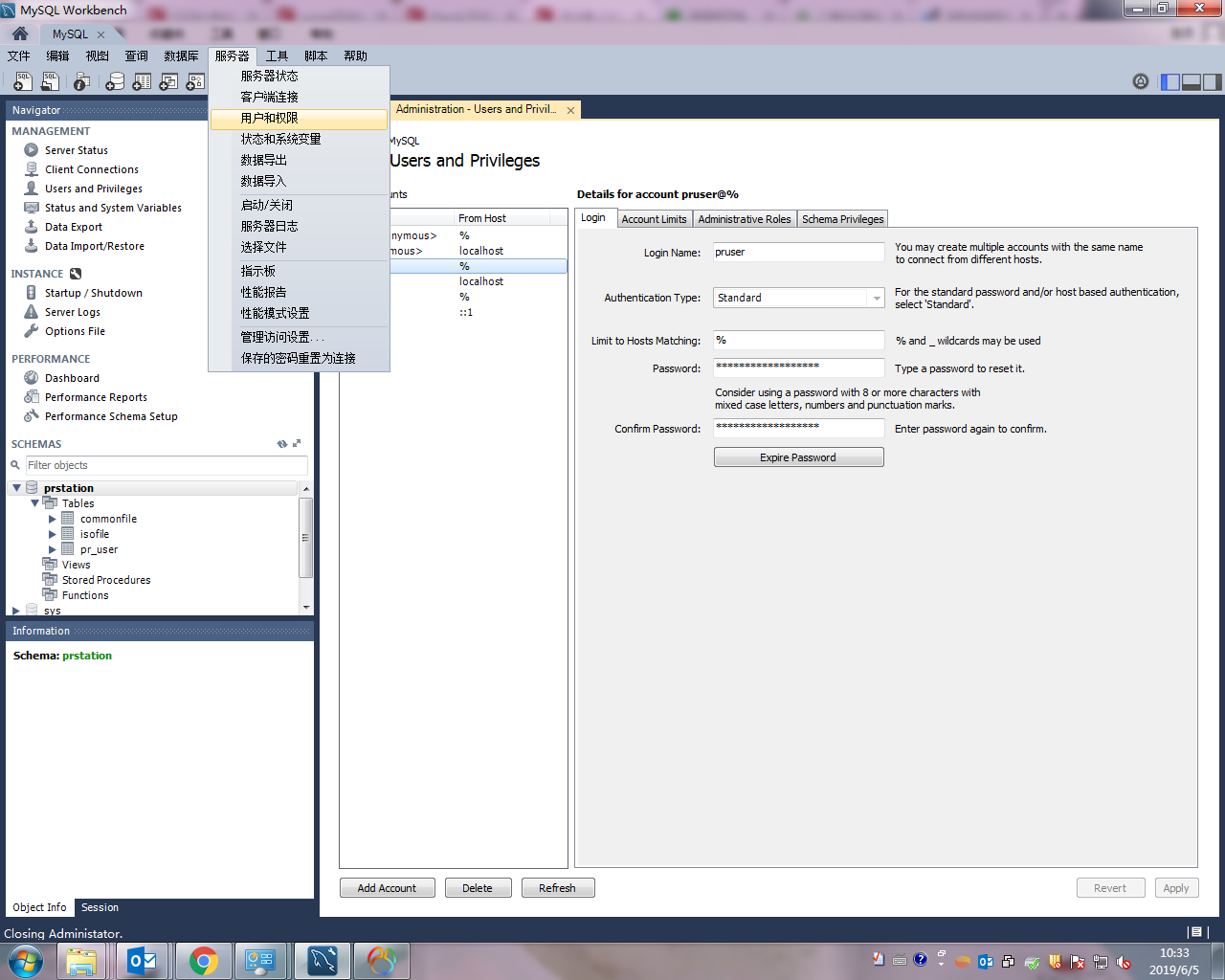Toggle the bottom output panel view
Image resolution: width=1225 pixels, height=980 pixels.
tap(1192, 82)
